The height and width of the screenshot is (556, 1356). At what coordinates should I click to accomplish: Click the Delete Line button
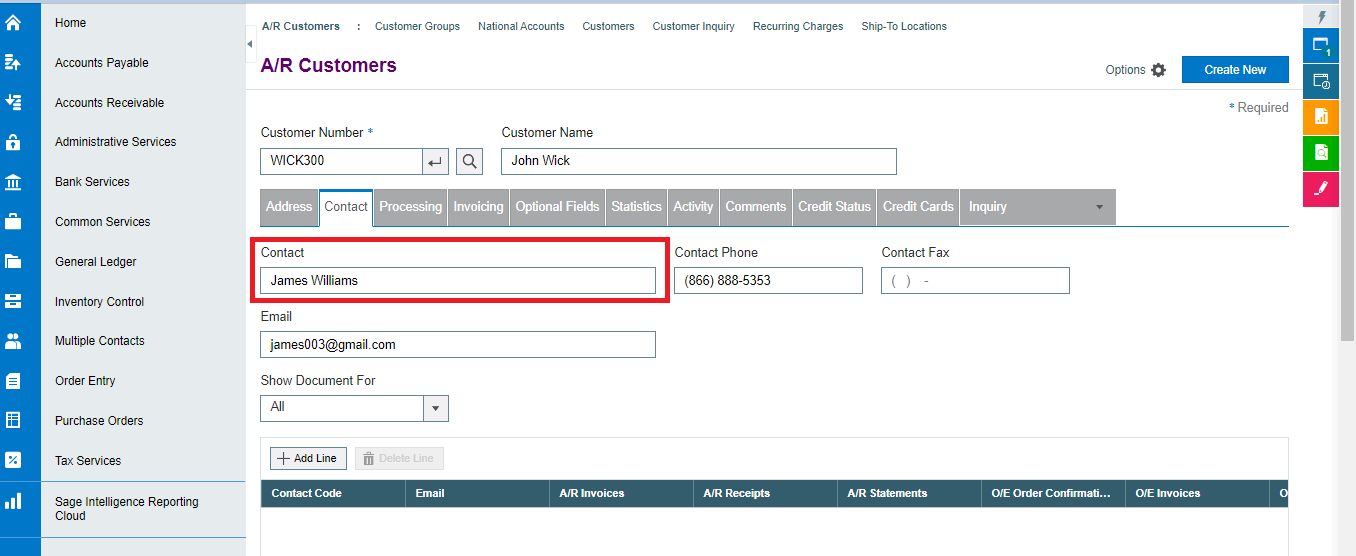pos(399,458)
